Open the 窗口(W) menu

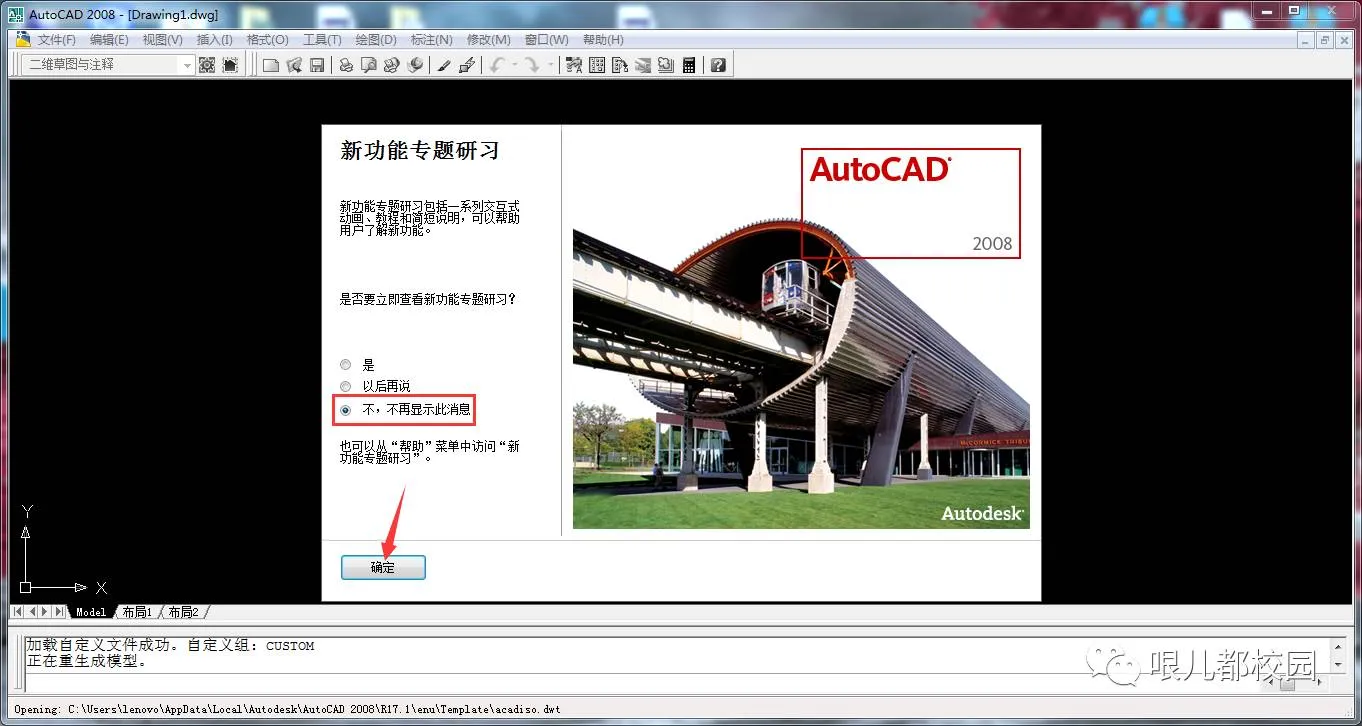pyautogui.click(x=546, y=40)
